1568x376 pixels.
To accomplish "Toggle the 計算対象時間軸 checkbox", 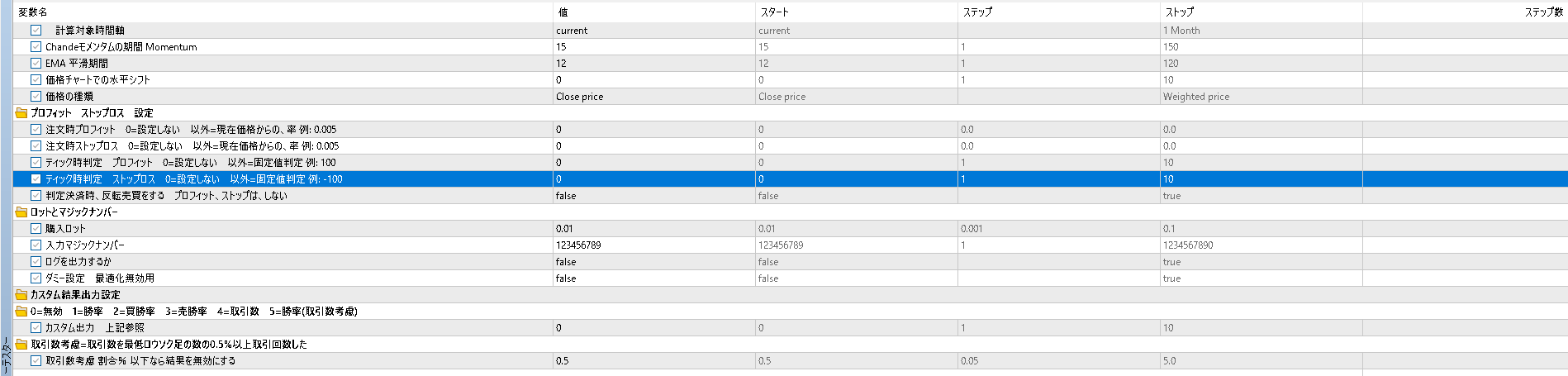I will click(x=36, y=31).
